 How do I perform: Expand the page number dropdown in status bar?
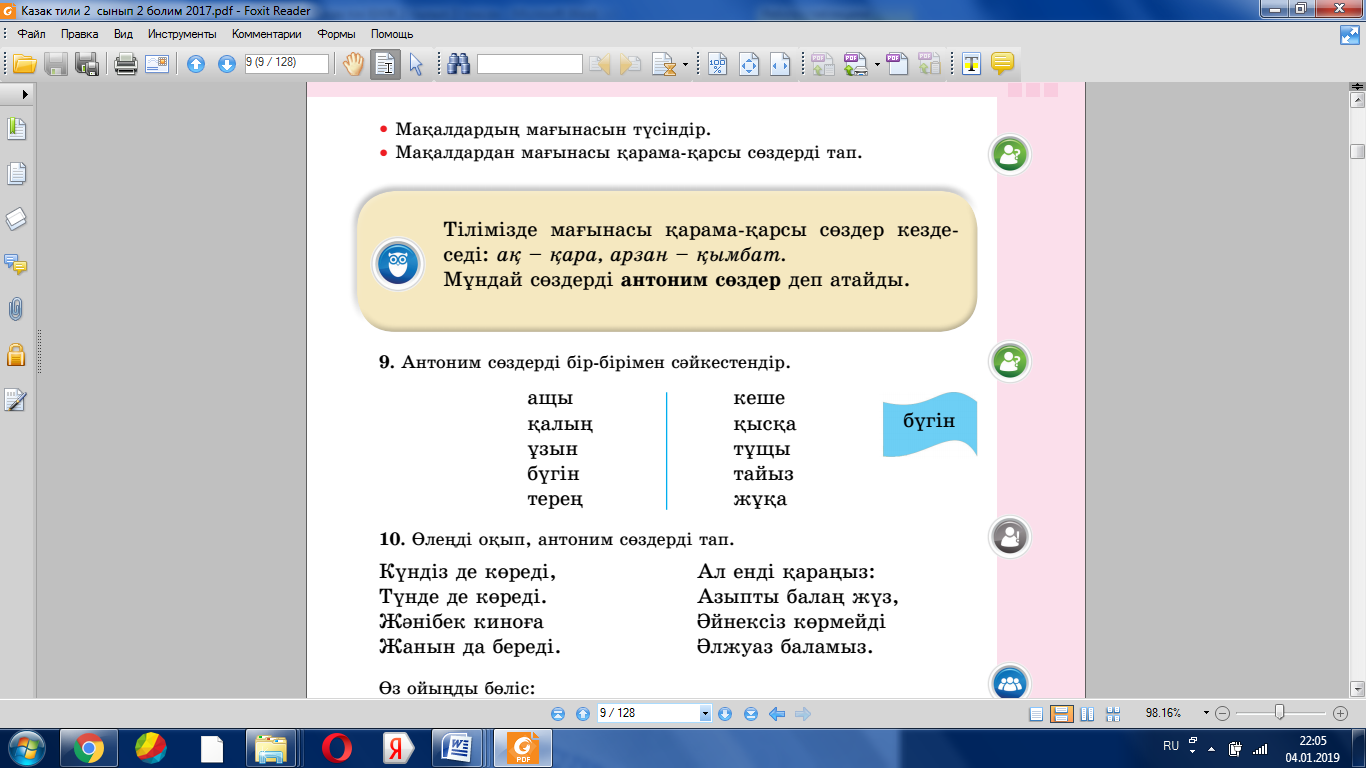coord(706,714)
